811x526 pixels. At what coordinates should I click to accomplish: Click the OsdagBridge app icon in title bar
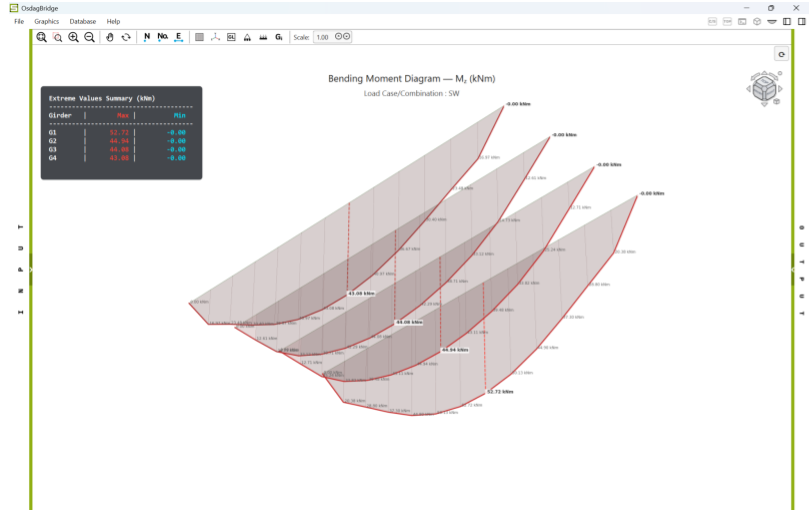pyautogui.click(x=14, y=8)
